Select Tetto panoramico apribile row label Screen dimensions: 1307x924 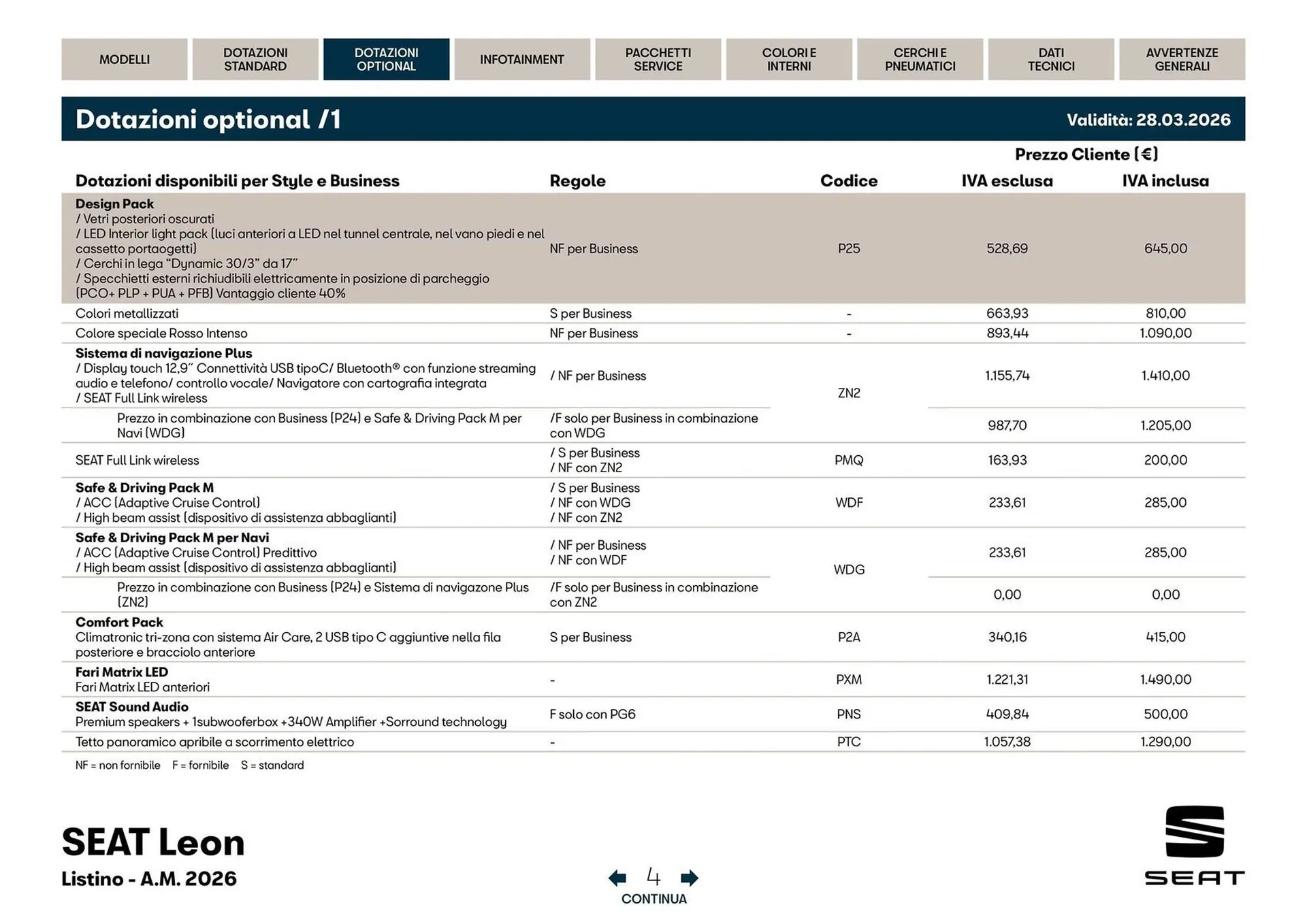pos(214,742)
